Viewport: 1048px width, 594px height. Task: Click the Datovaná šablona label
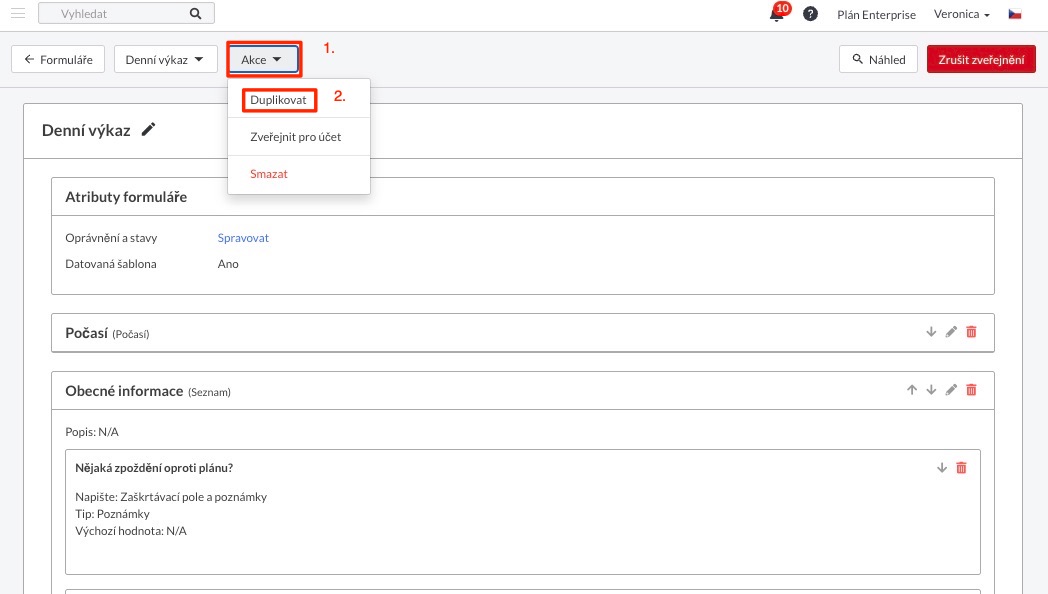(111, 264)
